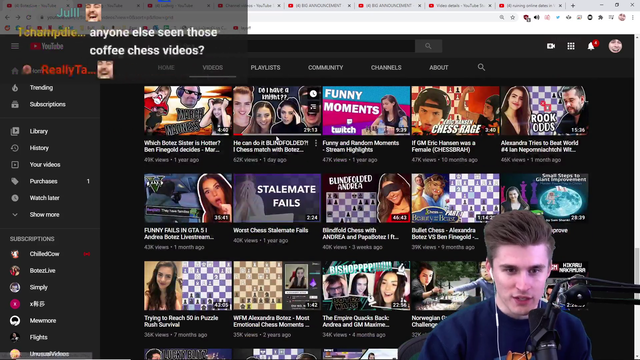Open the FUNNY MOMENTS twitch thumbnail
The width and height of the screenshot is (640, 360).
tap(366, 111)
